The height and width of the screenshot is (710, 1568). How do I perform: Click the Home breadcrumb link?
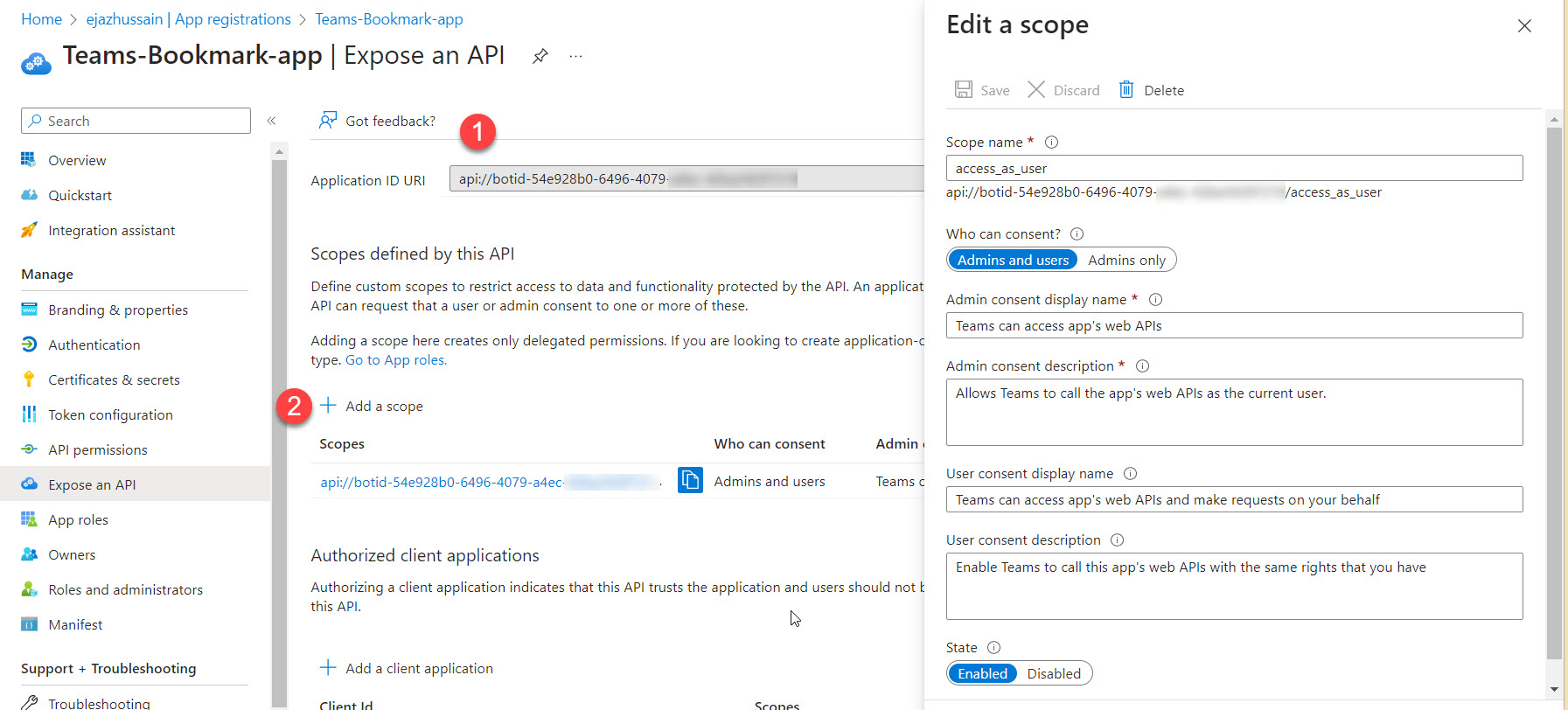[41, 19]
